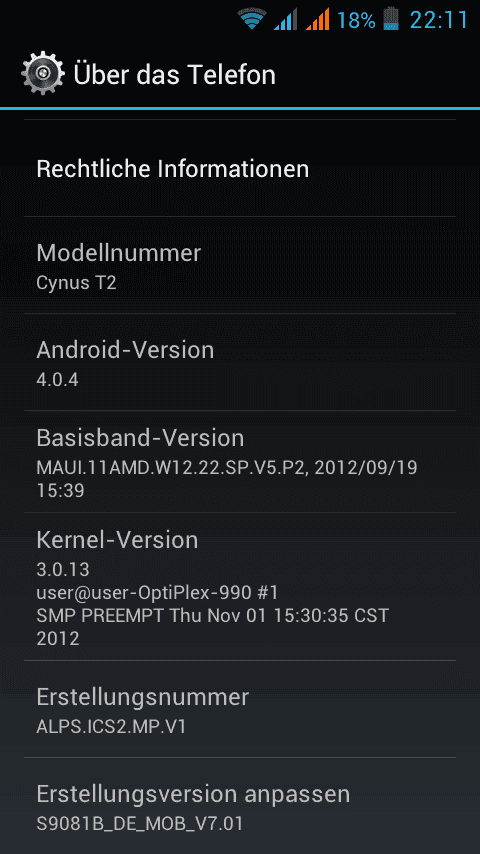
Task: Tap the ALPS.ICS2.MP.V1 build value
Action: tap(111, 727)
